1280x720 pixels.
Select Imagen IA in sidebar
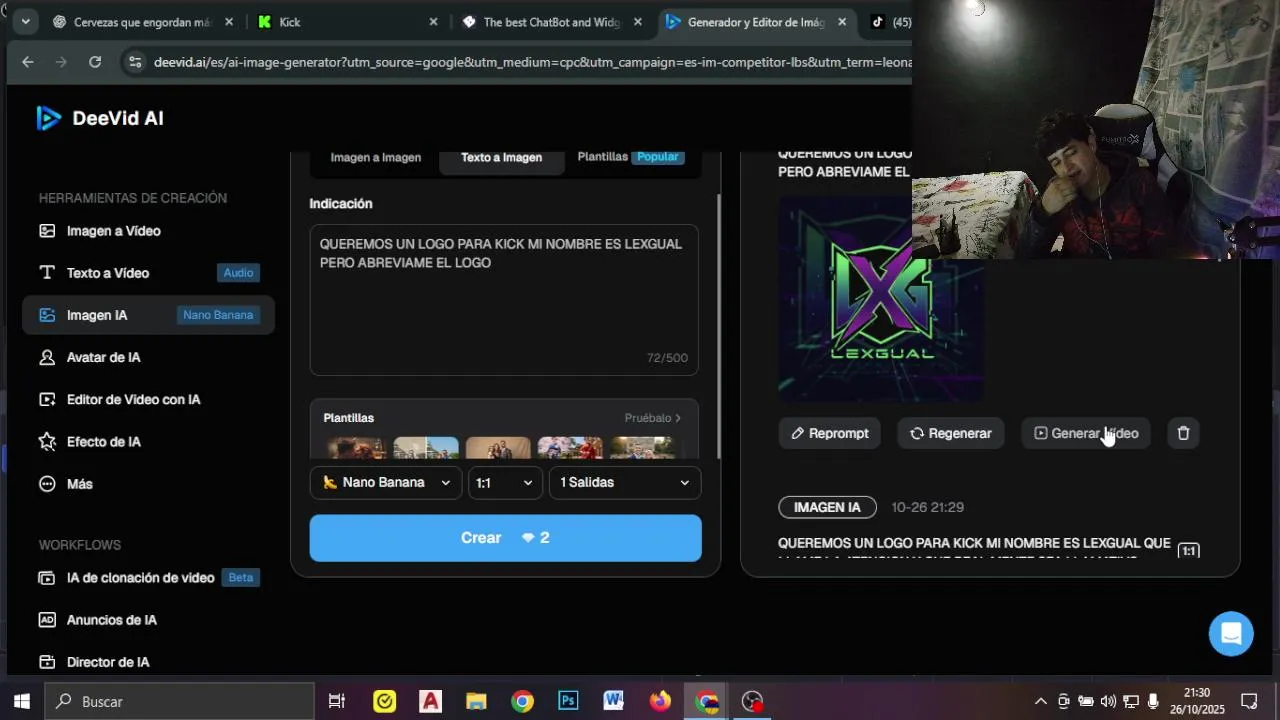point(148,315)
